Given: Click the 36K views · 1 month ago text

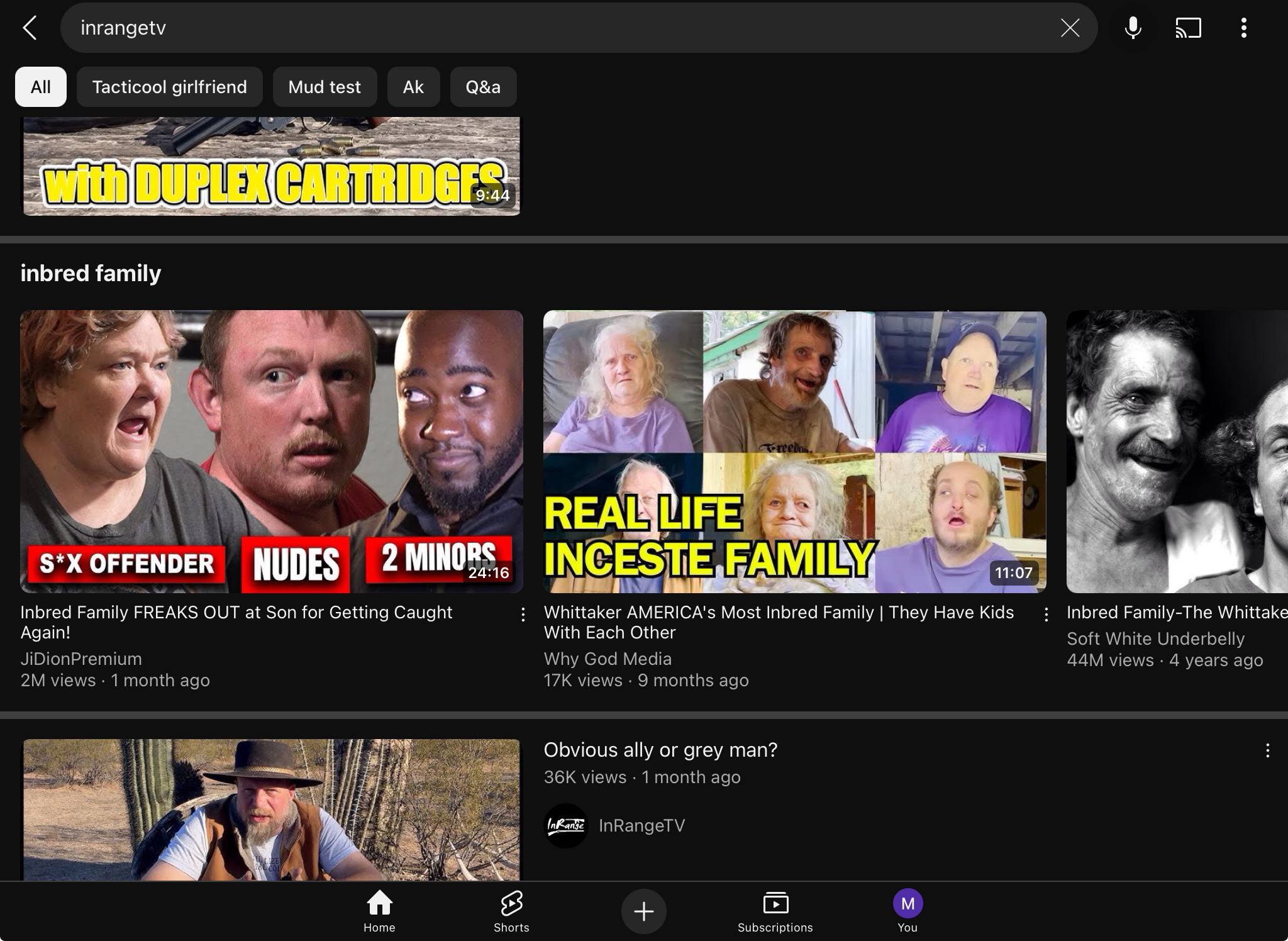Looking at the screenshot, I should [x=642, y=777].
